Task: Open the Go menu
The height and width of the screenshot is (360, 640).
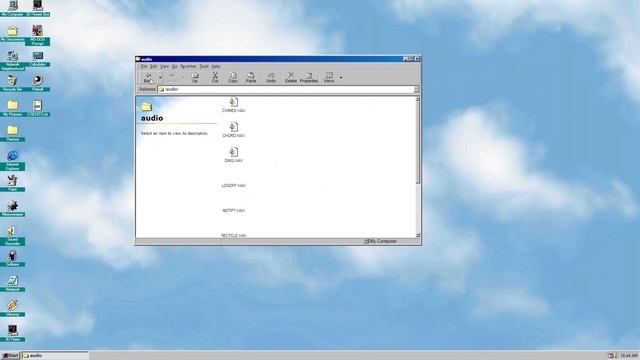Action: click(174, 66)
